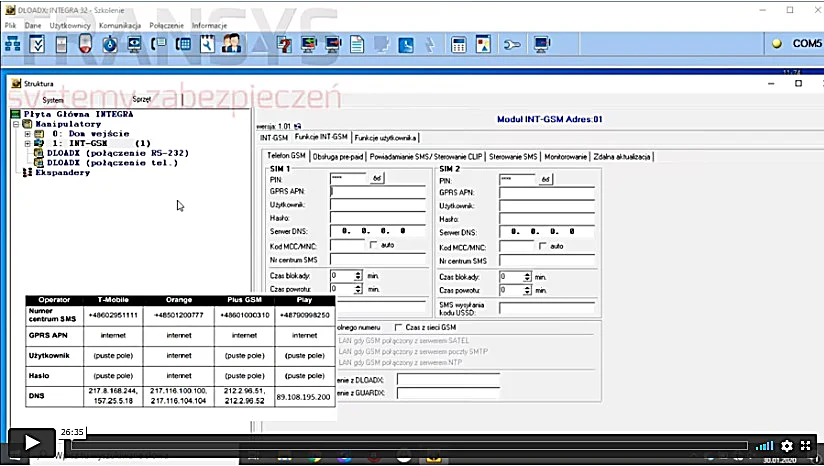This screenshot has height=466, width=824.
Task: Click the ód button next to SIM 1 PIN
Action: pos(377,178)
